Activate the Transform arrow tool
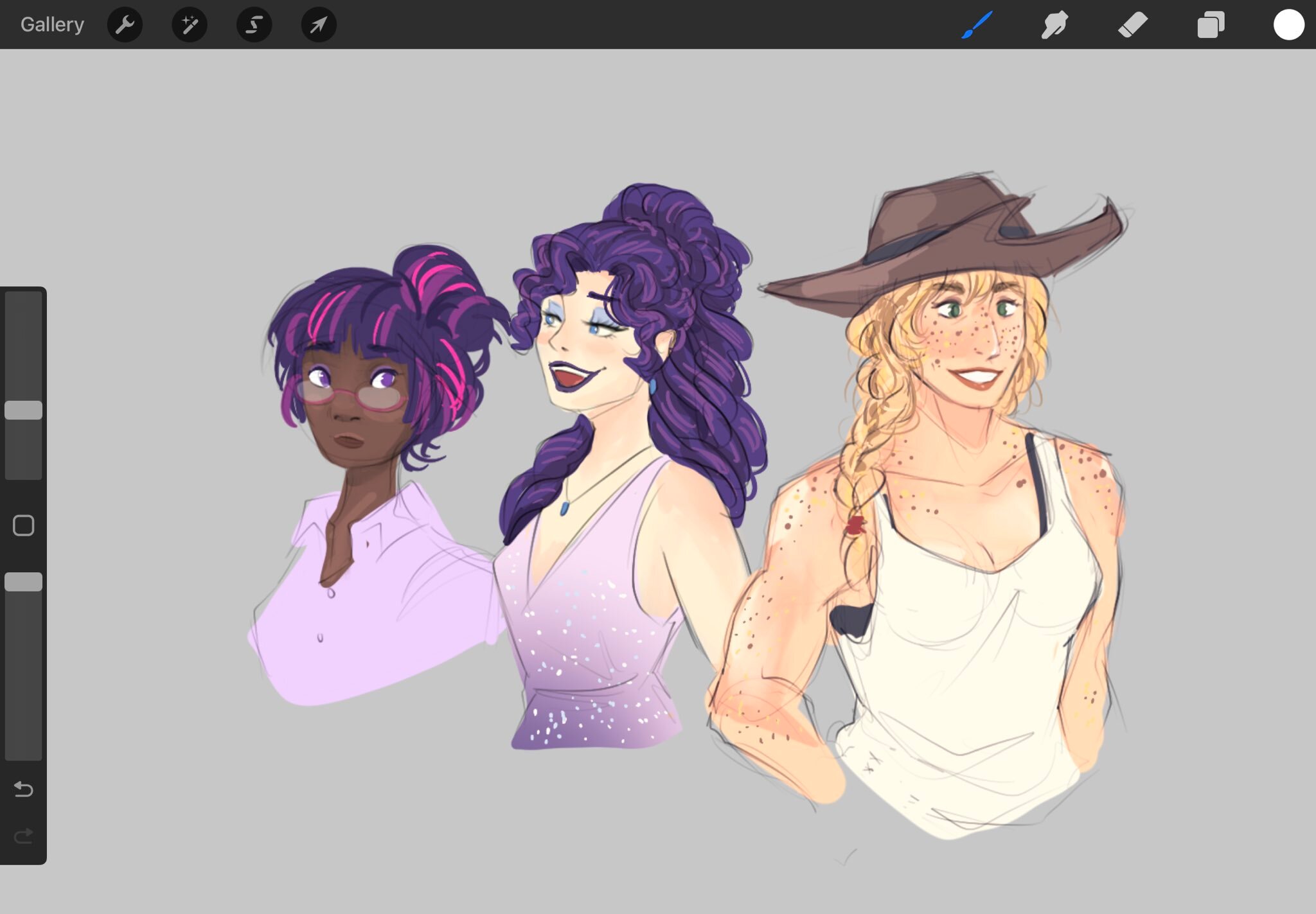 (x=319, y=25)
